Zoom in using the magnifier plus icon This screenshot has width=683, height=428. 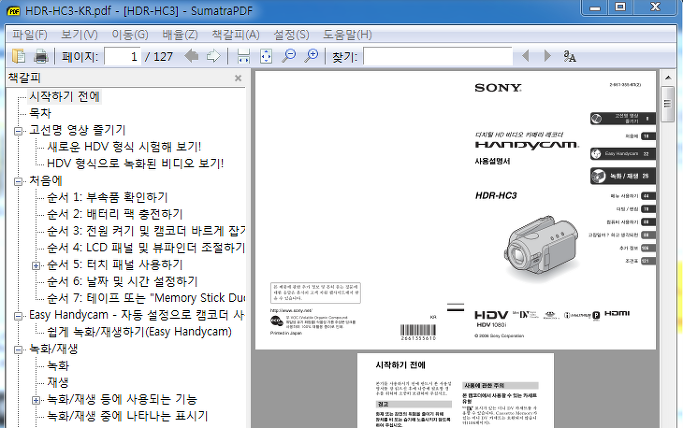tap(311, 56)
